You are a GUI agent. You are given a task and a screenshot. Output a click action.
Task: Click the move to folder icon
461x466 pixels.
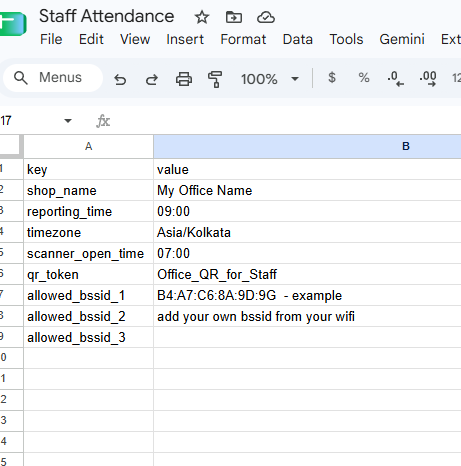coord(234,17)
